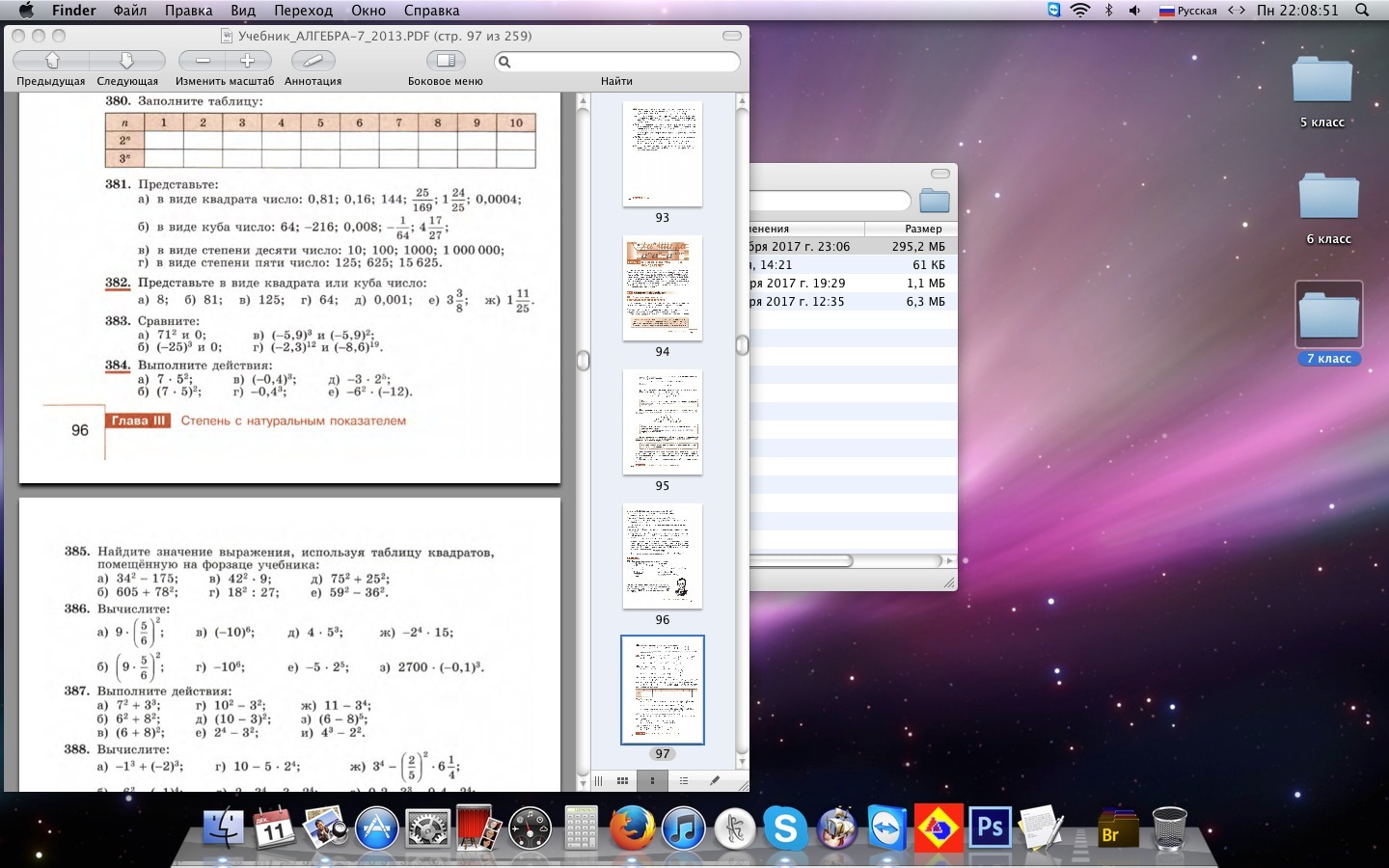Select the Аннотация pencil tool
This screenshot has width=1389, height=868.
tap(313, 61)
